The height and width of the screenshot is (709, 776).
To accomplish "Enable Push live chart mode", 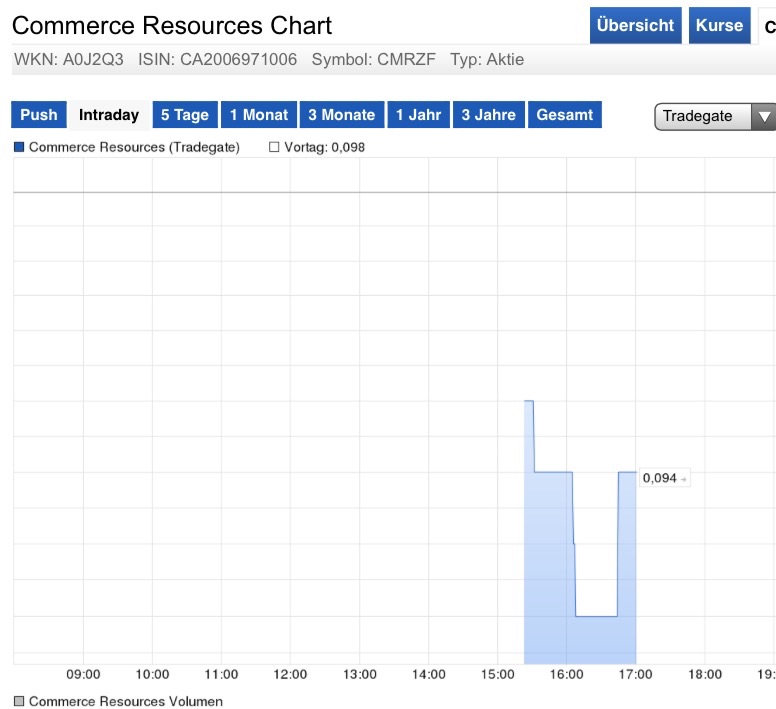I will 39,115.
